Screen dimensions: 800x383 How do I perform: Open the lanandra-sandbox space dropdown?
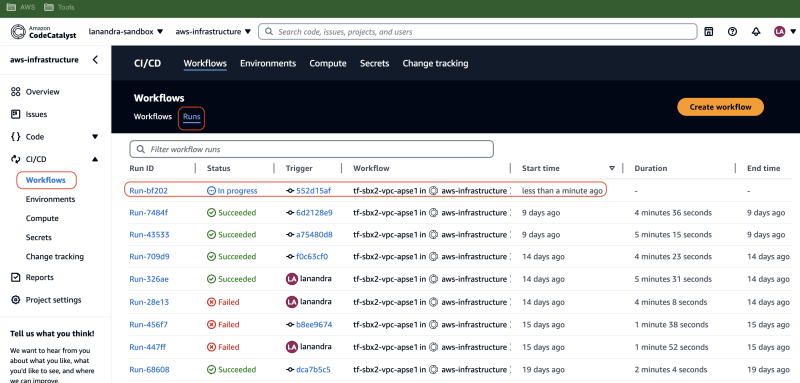(x=126, y=32)
